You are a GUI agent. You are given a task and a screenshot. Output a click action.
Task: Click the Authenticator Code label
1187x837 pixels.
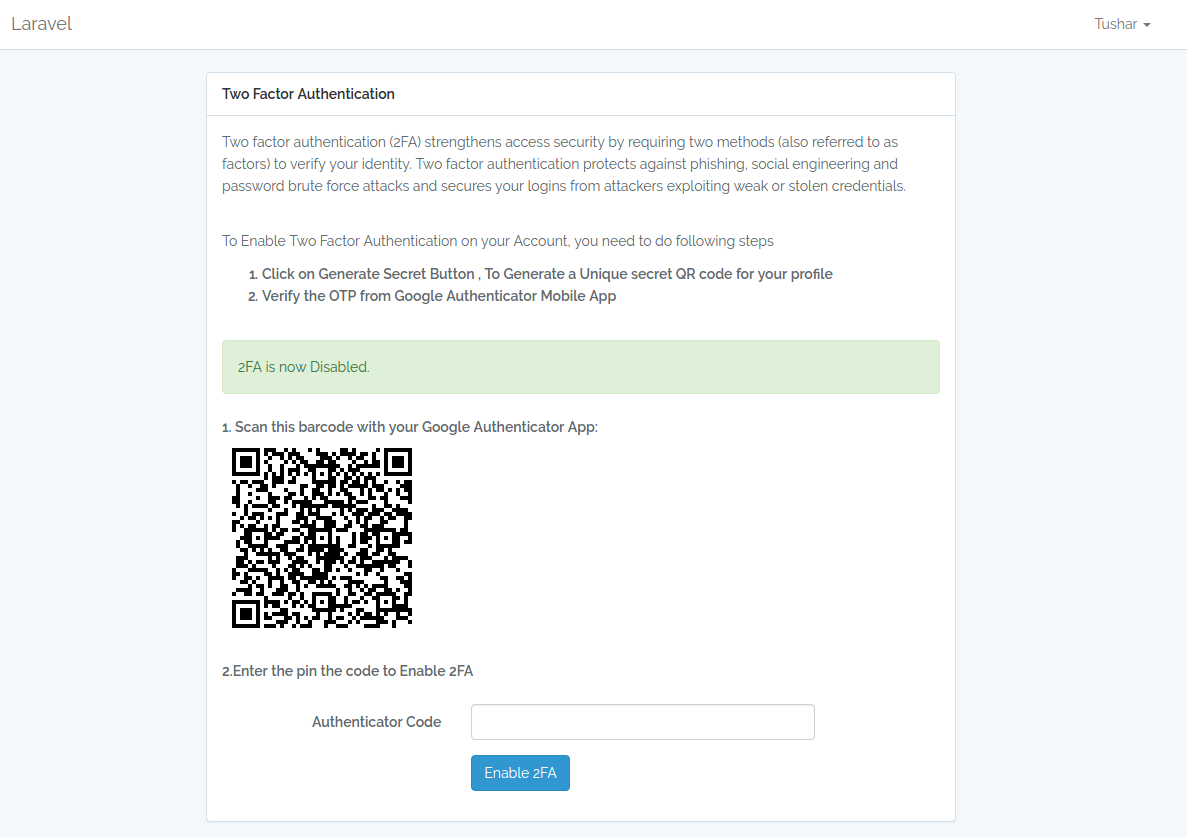376,722
